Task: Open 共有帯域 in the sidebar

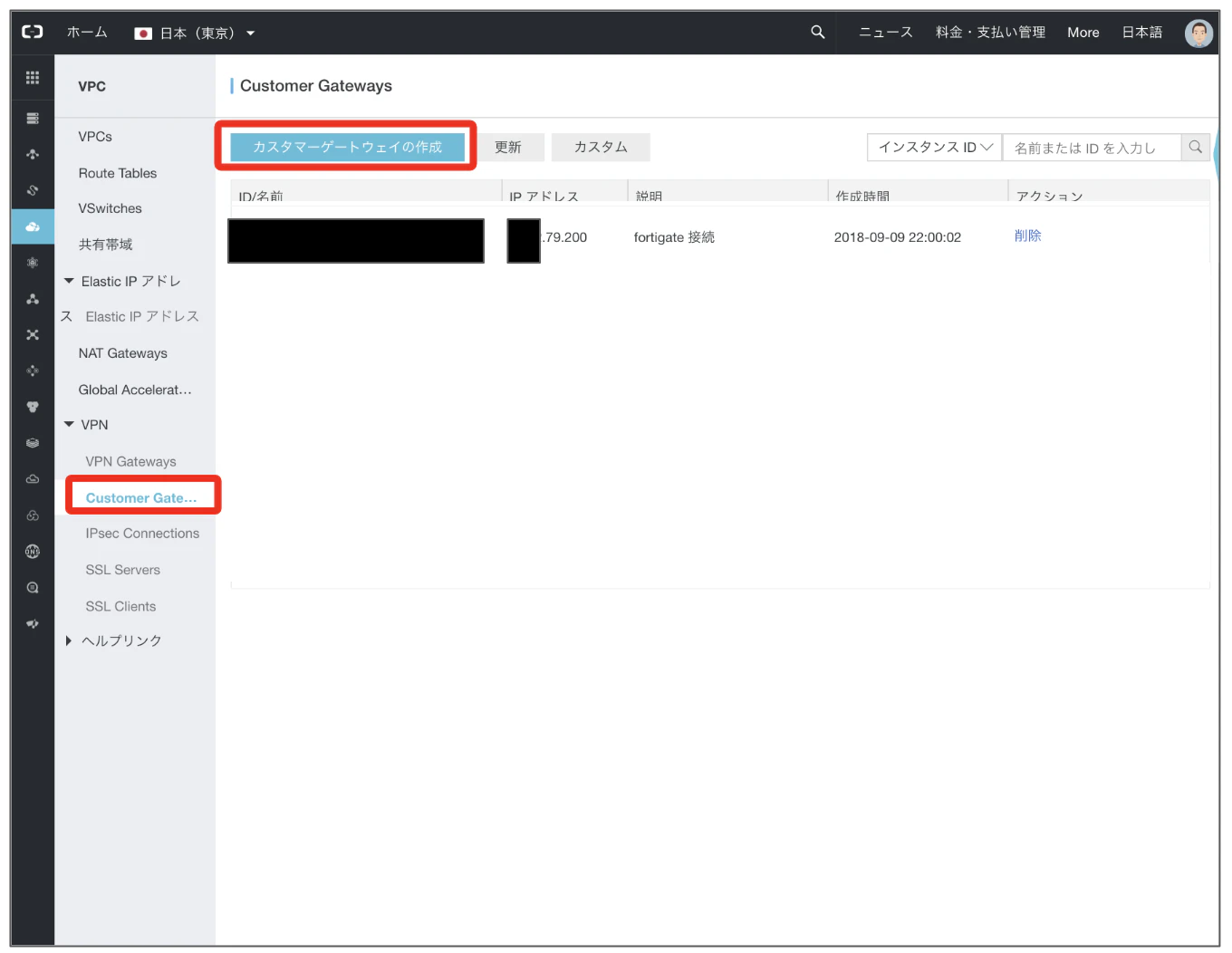Action: 105,245
